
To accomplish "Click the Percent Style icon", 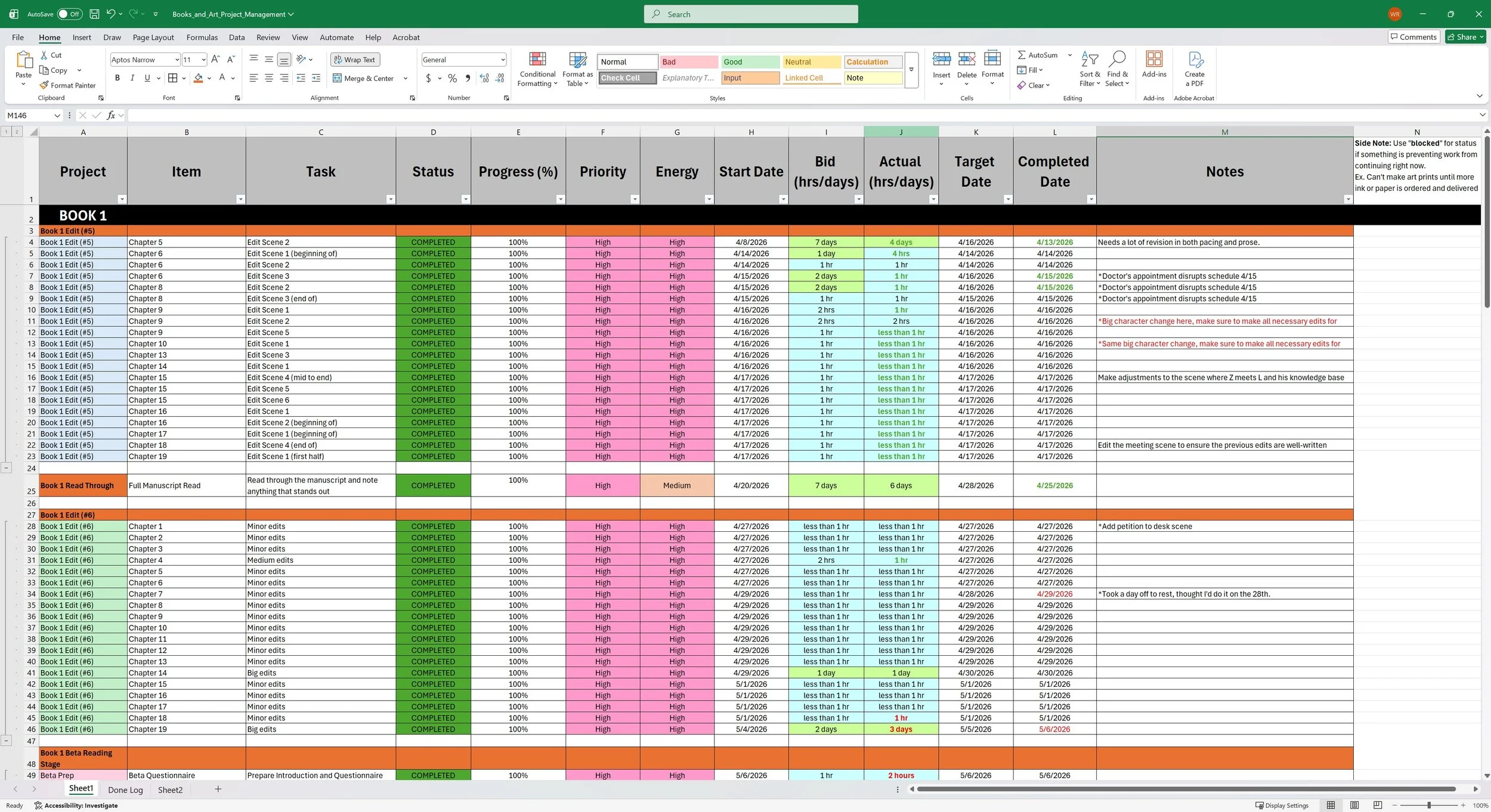I will point(452,78).
